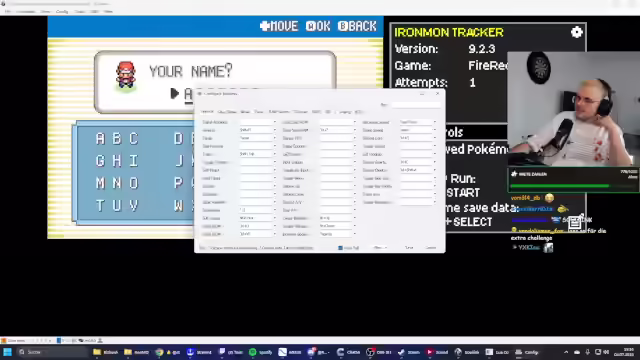Click the search field in the hotkey dialog
Viewport: 640px width, 360px height.
416,105
